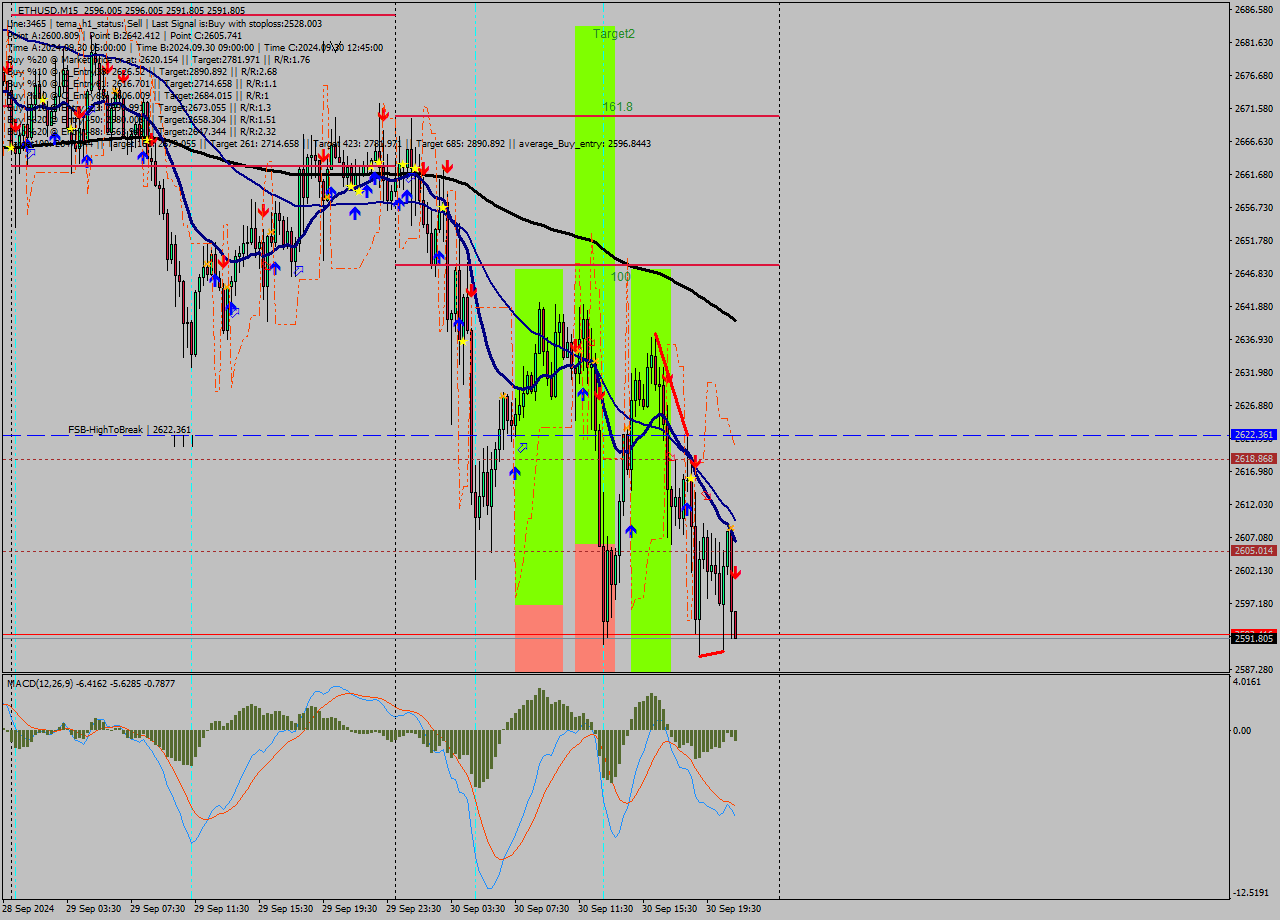The width and height of the screenshot is (1280, 920).
Task: Click the 2607.080 price scale value
Action: [x=1254, y=538]
